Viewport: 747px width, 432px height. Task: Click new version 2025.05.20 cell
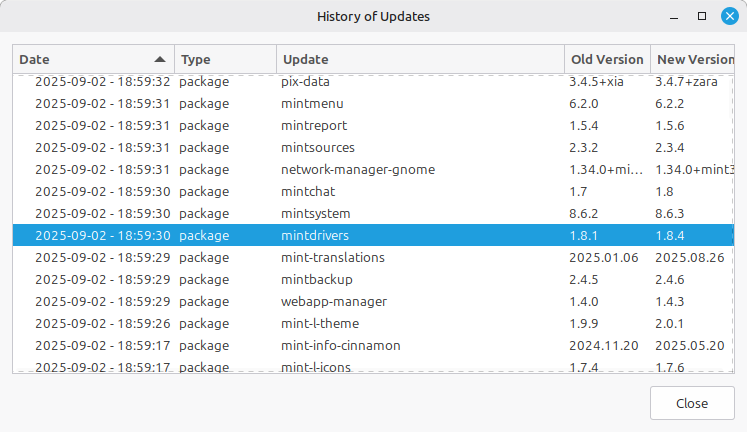(689, 345)
